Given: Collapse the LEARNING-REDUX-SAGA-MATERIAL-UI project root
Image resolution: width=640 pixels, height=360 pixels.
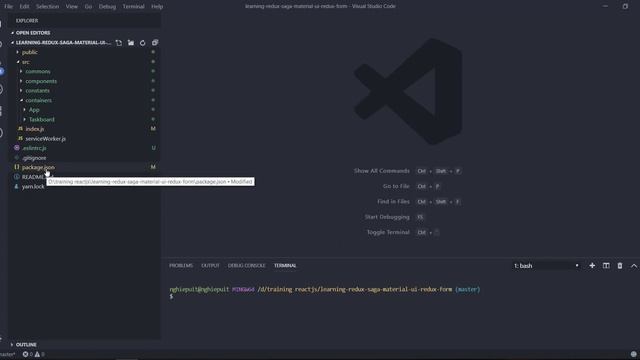Looking at the screenshot, I should 63,43.
